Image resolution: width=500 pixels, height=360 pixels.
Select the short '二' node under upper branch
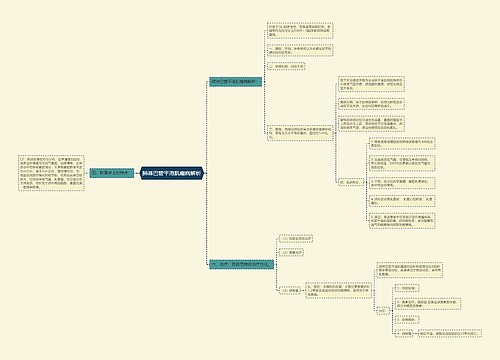[286, 67]
